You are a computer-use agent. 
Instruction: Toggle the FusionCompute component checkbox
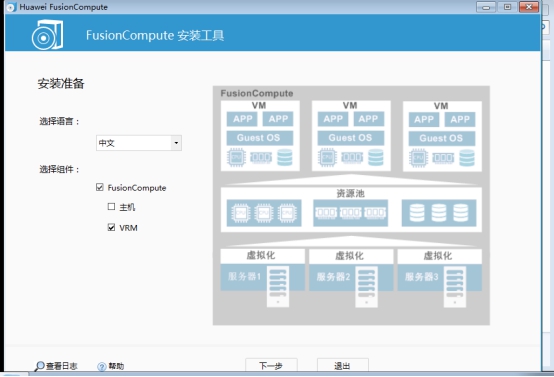[x=100, y=187]
